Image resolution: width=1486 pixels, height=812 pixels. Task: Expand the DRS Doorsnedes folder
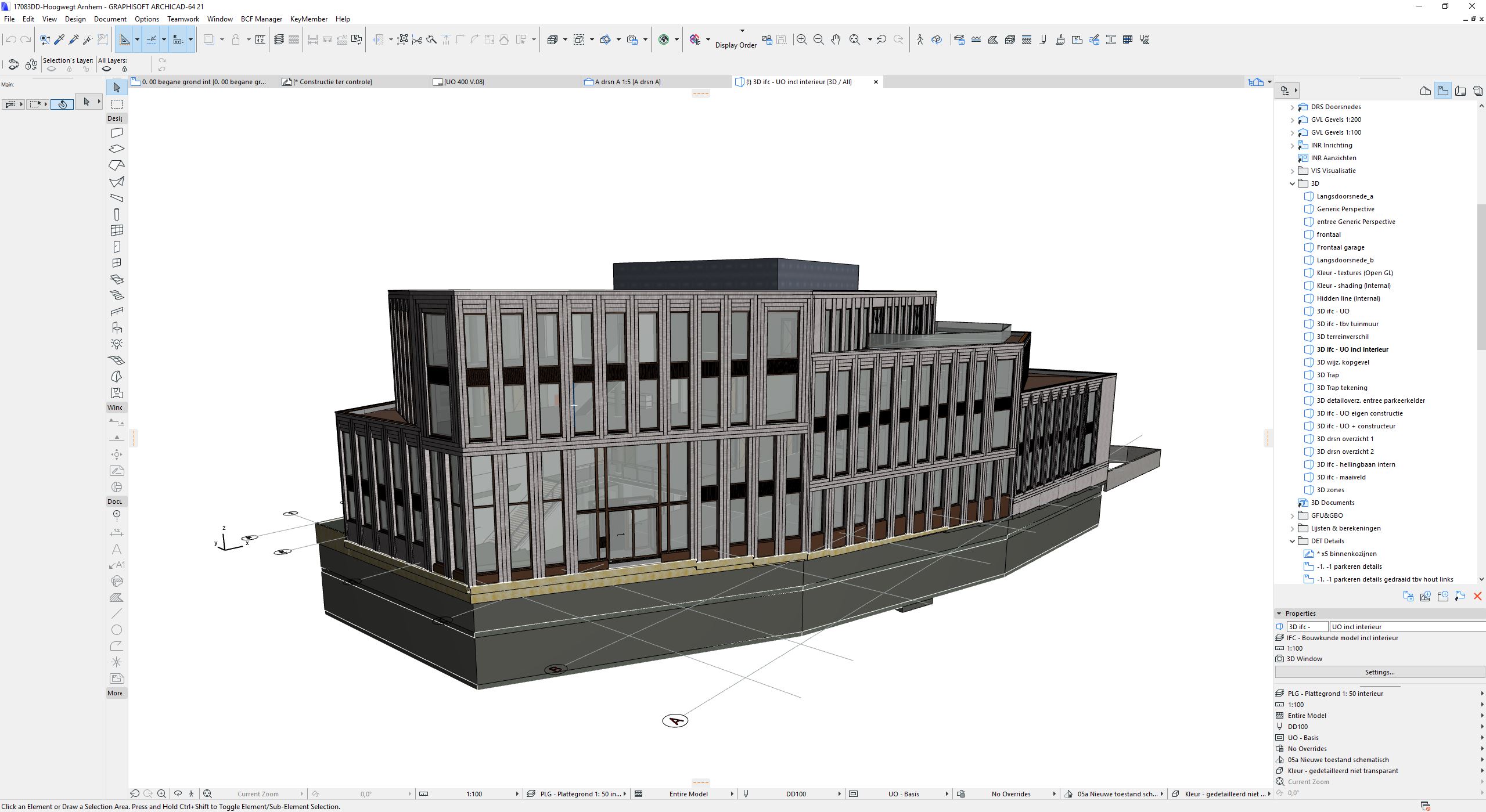tap(1292, 107)
